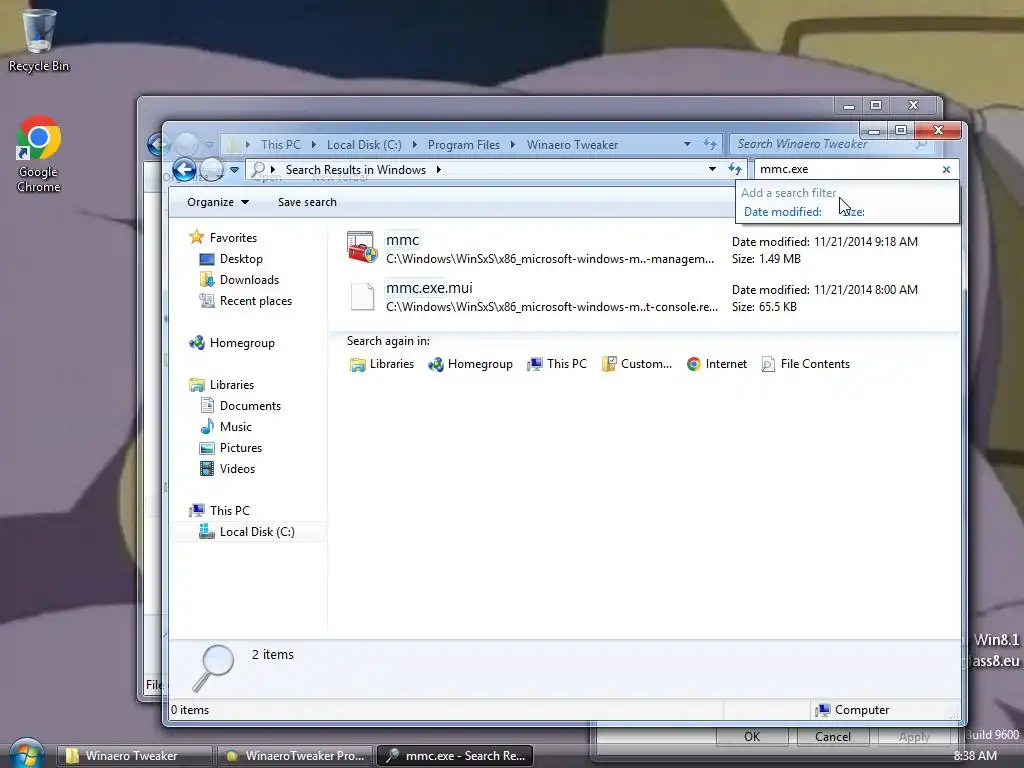Click OK in the background dialog
Image resolution: width=1024 pixels, height=768 pixels.
point(752,737)
